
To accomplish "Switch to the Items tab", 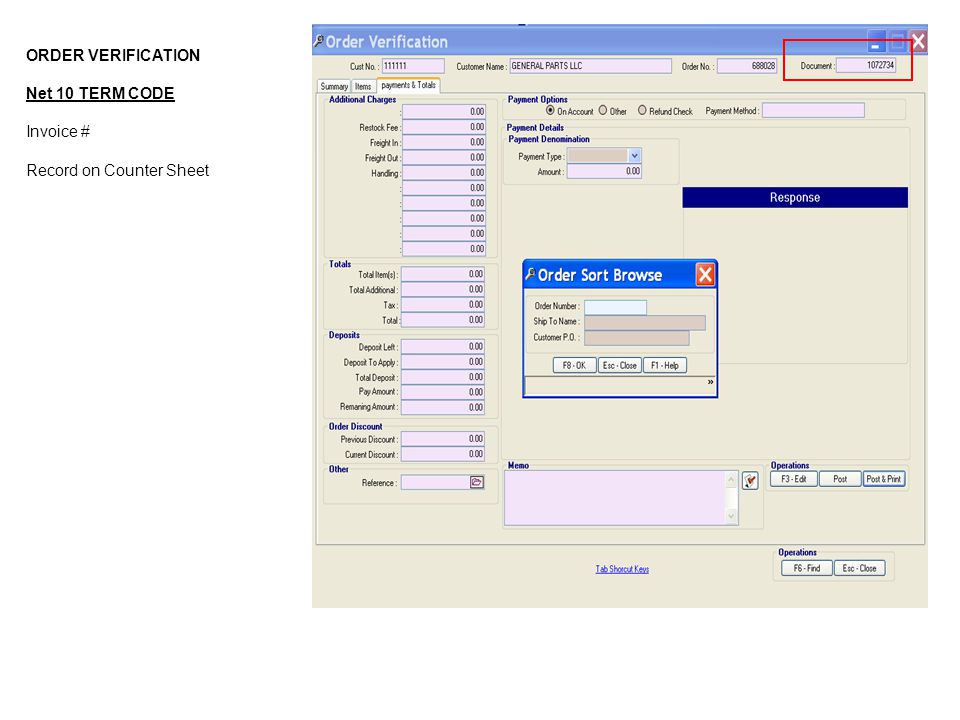I will click(363, 86).
